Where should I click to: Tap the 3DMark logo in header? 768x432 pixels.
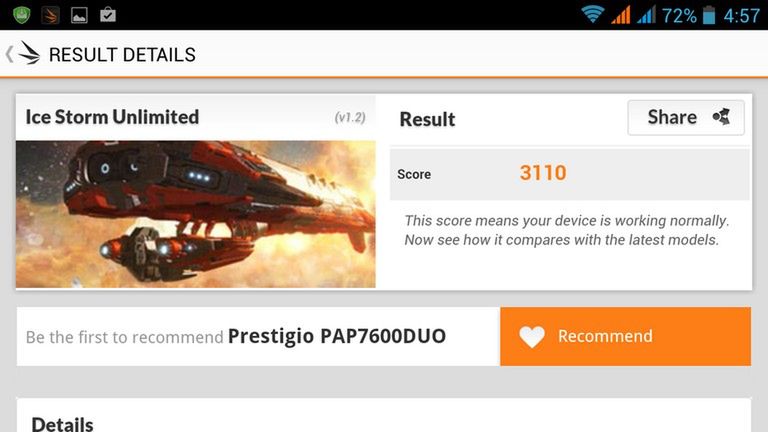tap(29, 53)
